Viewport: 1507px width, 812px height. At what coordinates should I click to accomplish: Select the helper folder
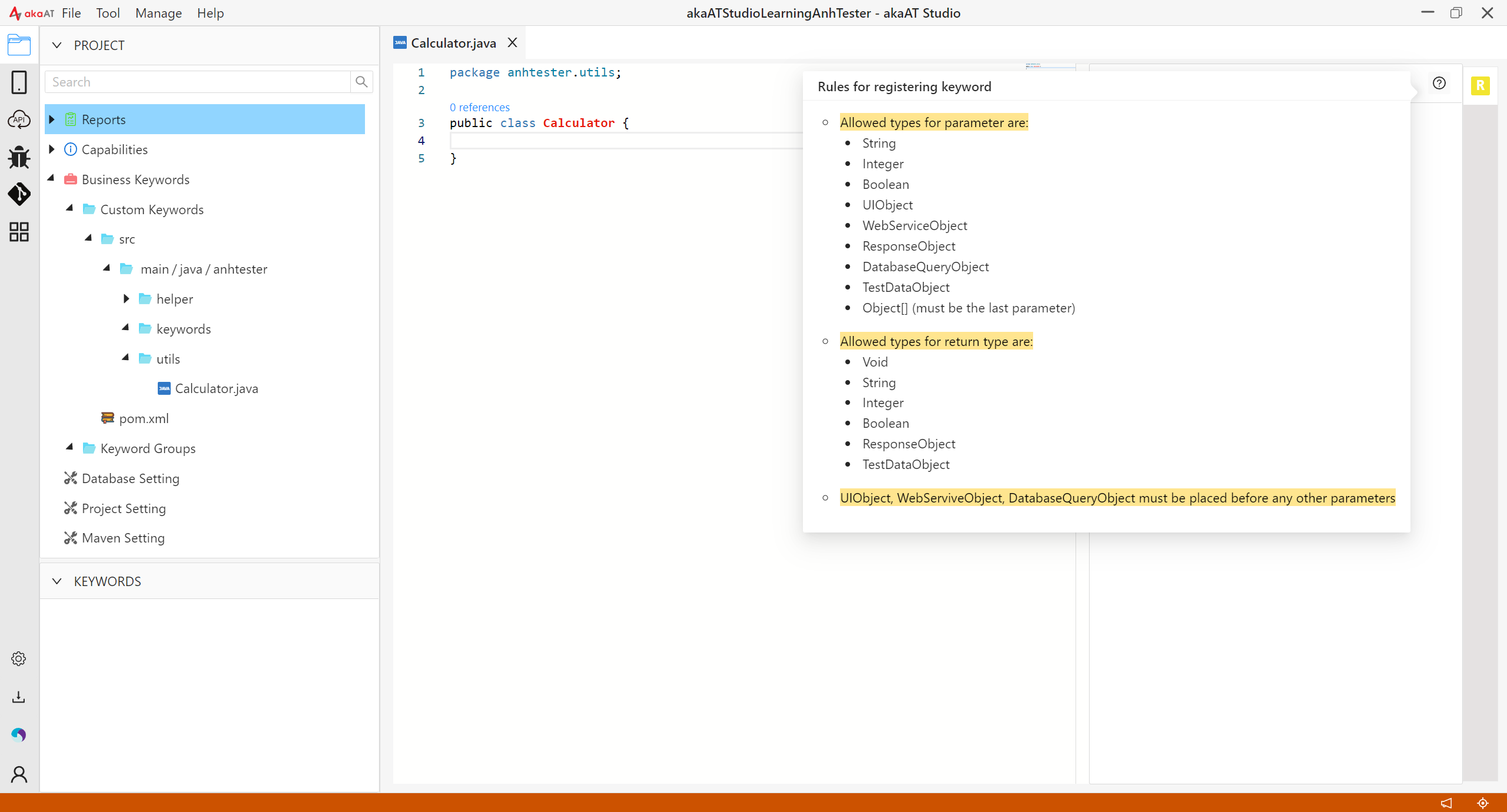[174, 299]
